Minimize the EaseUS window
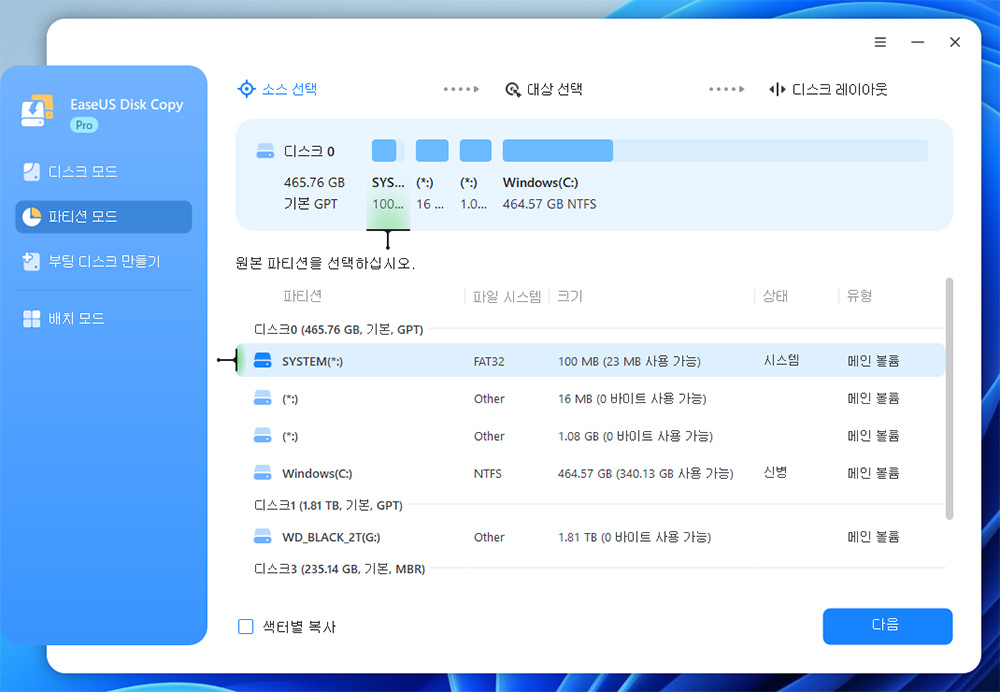The height and width of the screenshot is (692, 1000). (918, 42)
